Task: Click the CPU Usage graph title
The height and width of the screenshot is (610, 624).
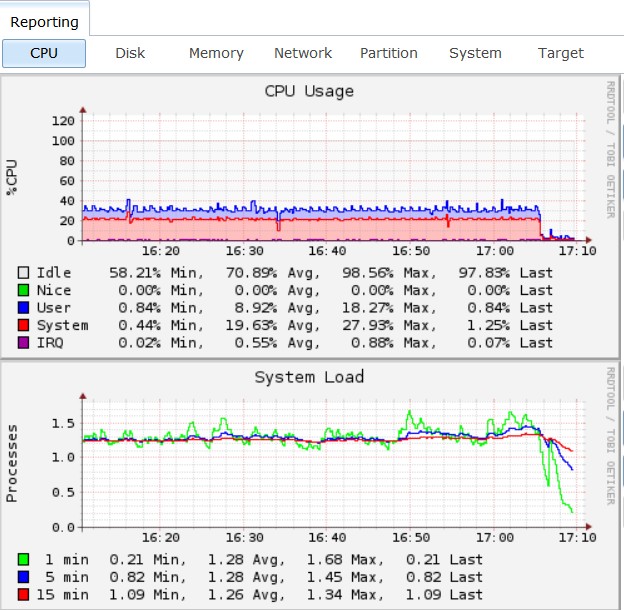Action: tap(309, 91)
